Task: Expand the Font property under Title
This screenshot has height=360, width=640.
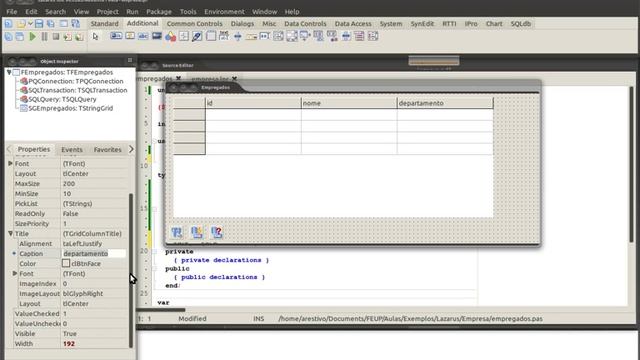Action: 15,273
